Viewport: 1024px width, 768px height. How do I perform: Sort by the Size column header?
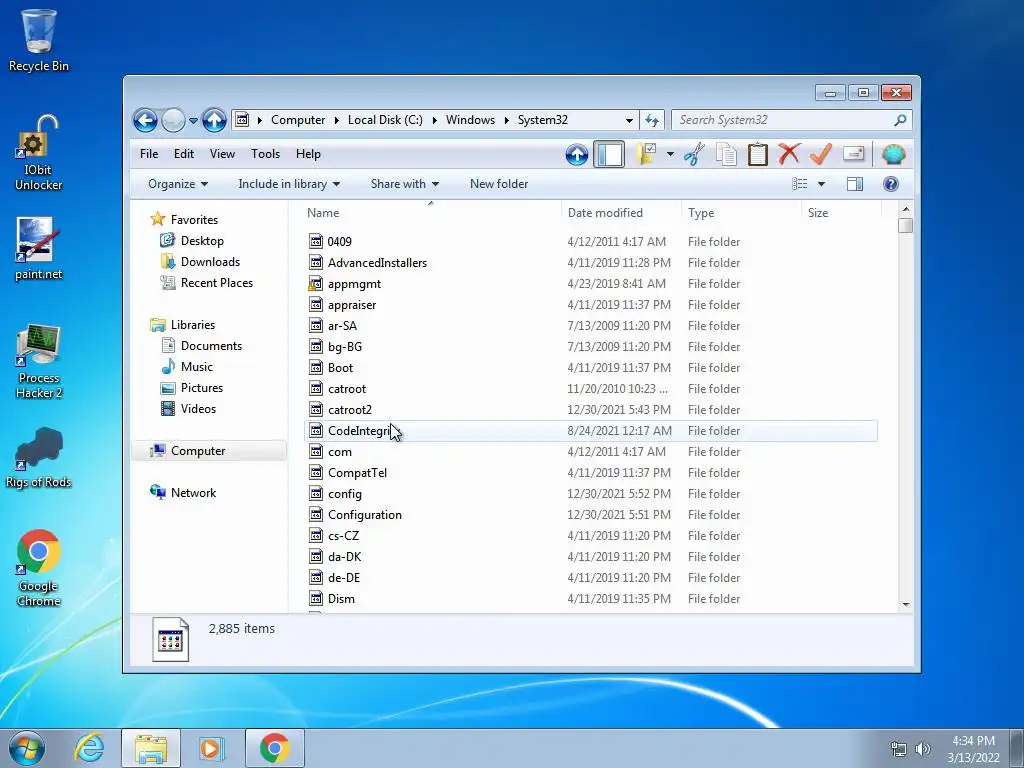841,213
